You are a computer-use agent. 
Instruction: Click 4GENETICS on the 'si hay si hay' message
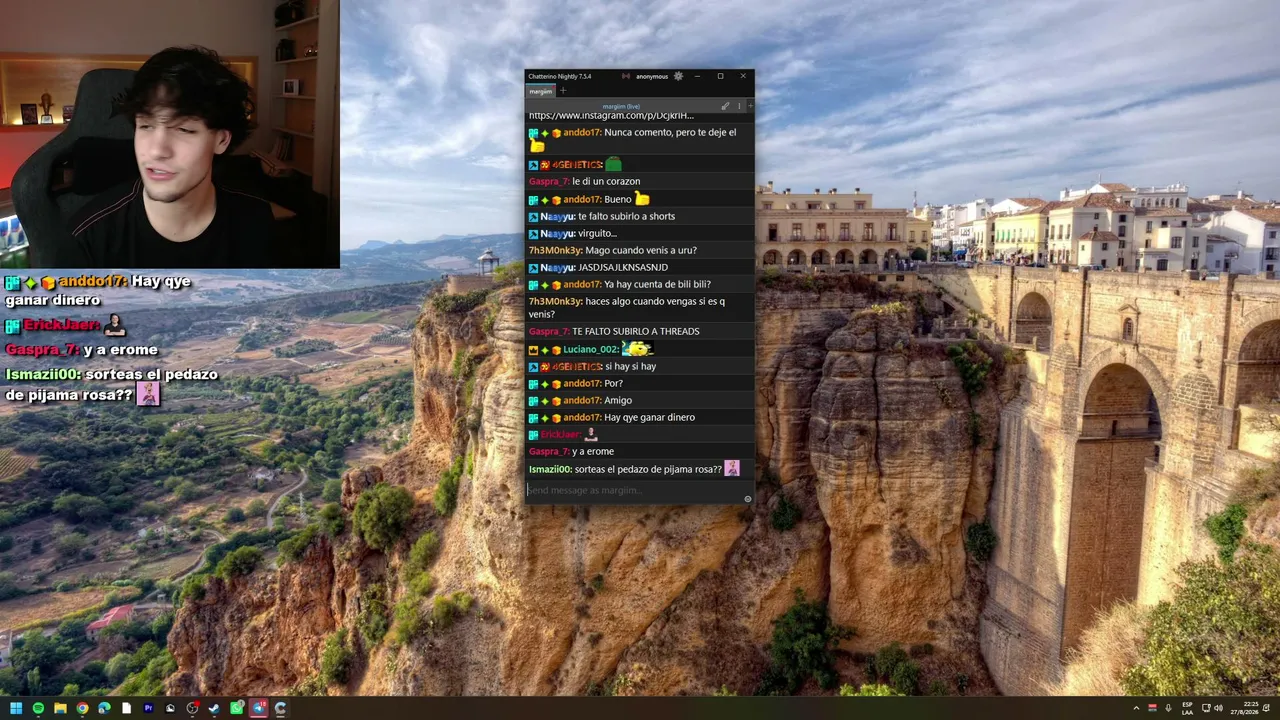pos(577,366)
